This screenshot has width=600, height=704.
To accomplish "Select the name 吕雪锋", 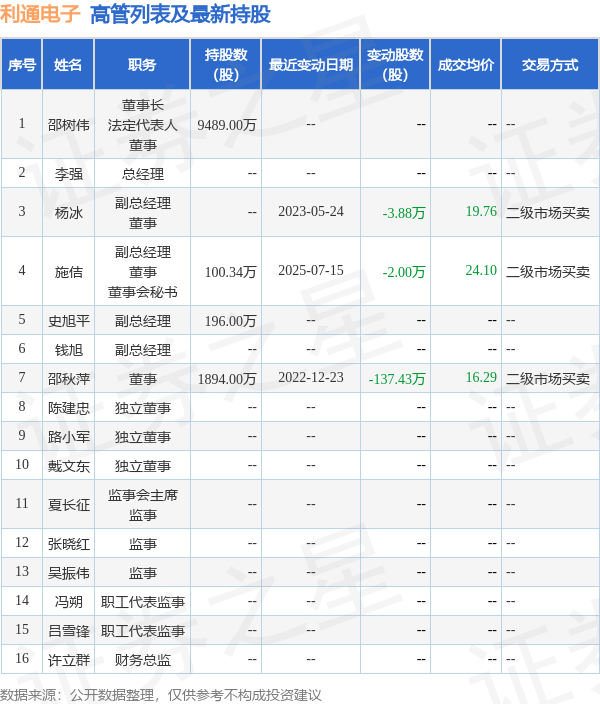I will (68, 631).
